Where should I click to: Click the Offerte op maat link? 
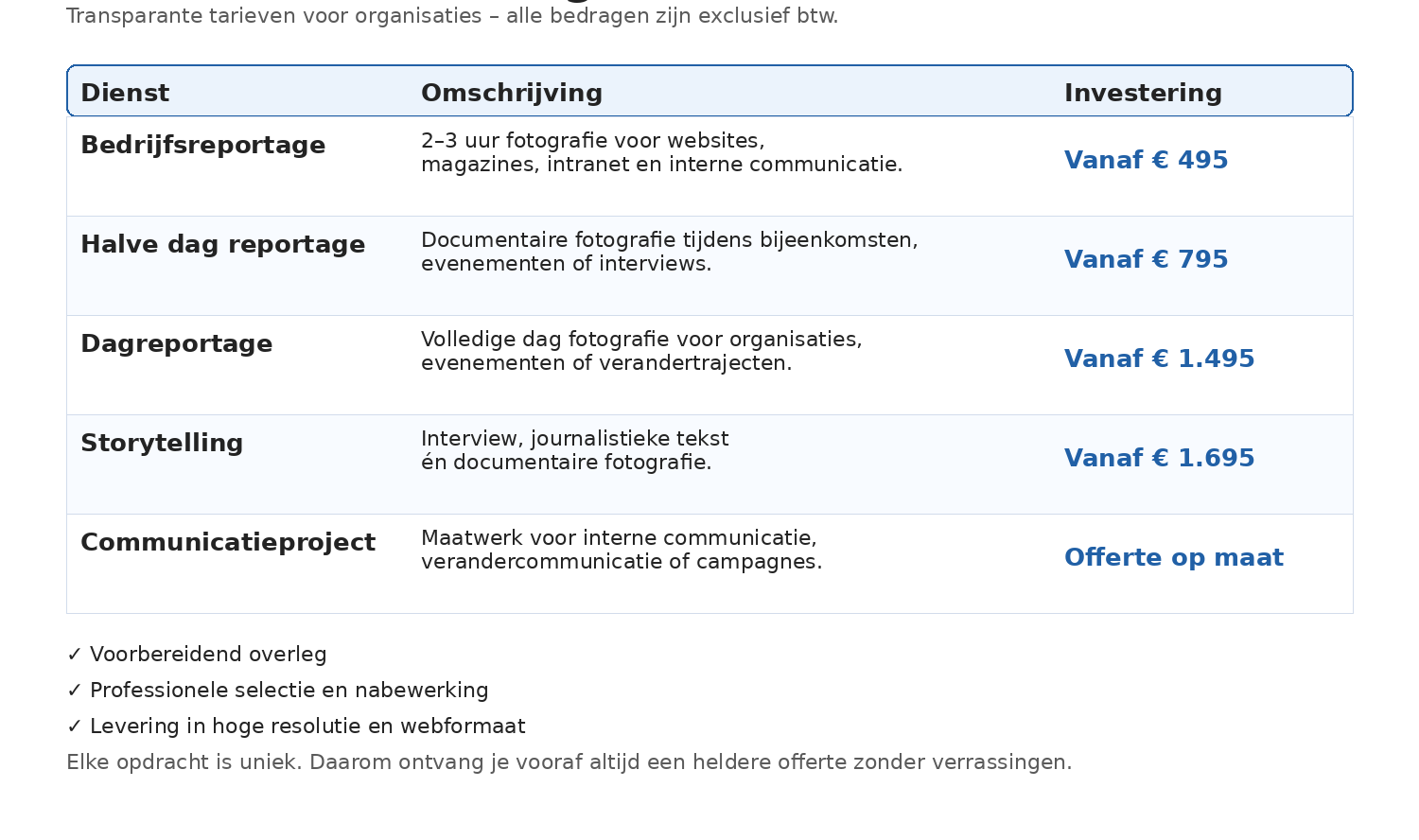(1173, 557)
